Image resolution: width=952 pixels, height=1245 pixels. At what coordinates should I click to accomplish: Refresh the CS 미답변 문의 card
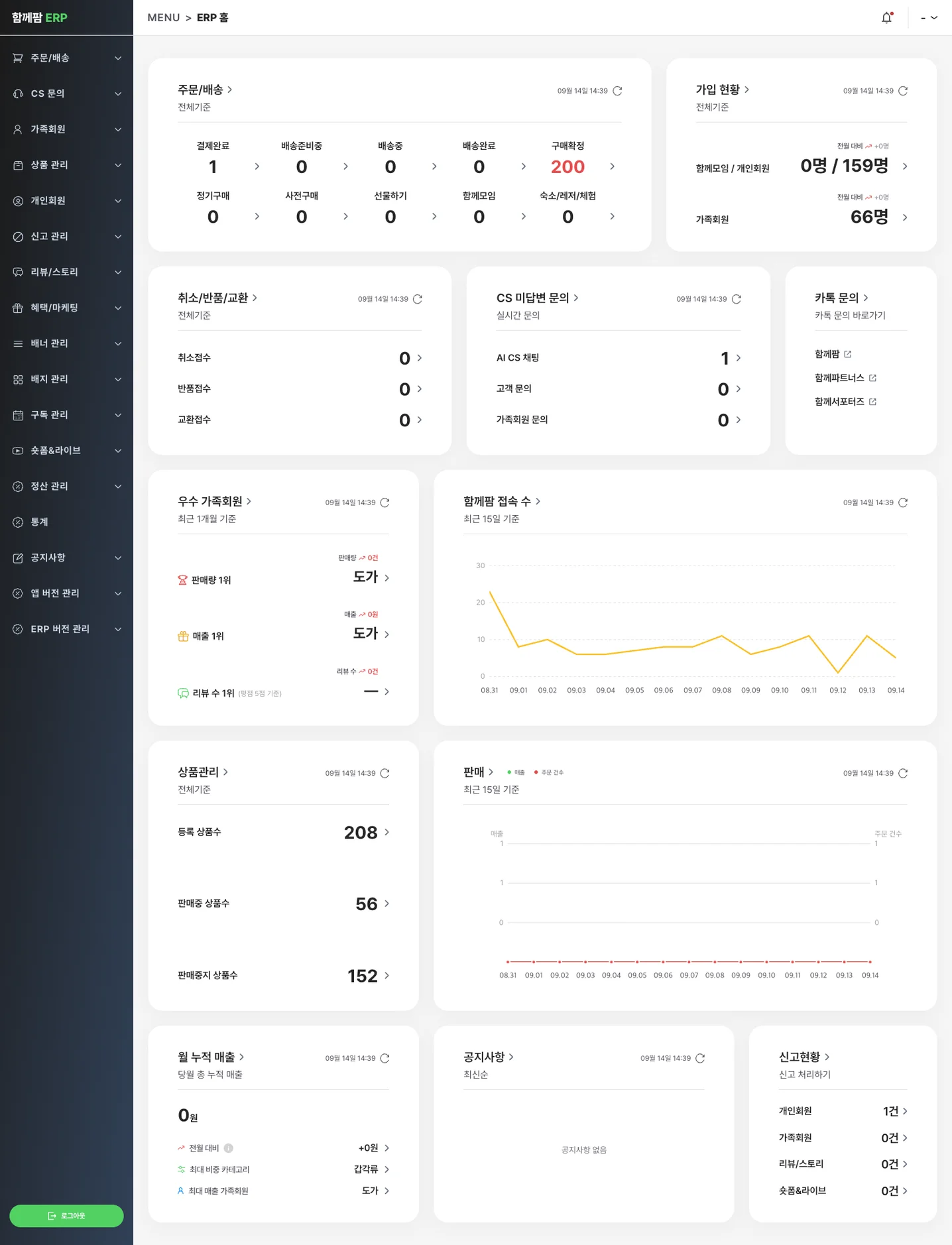click(736, 299)
